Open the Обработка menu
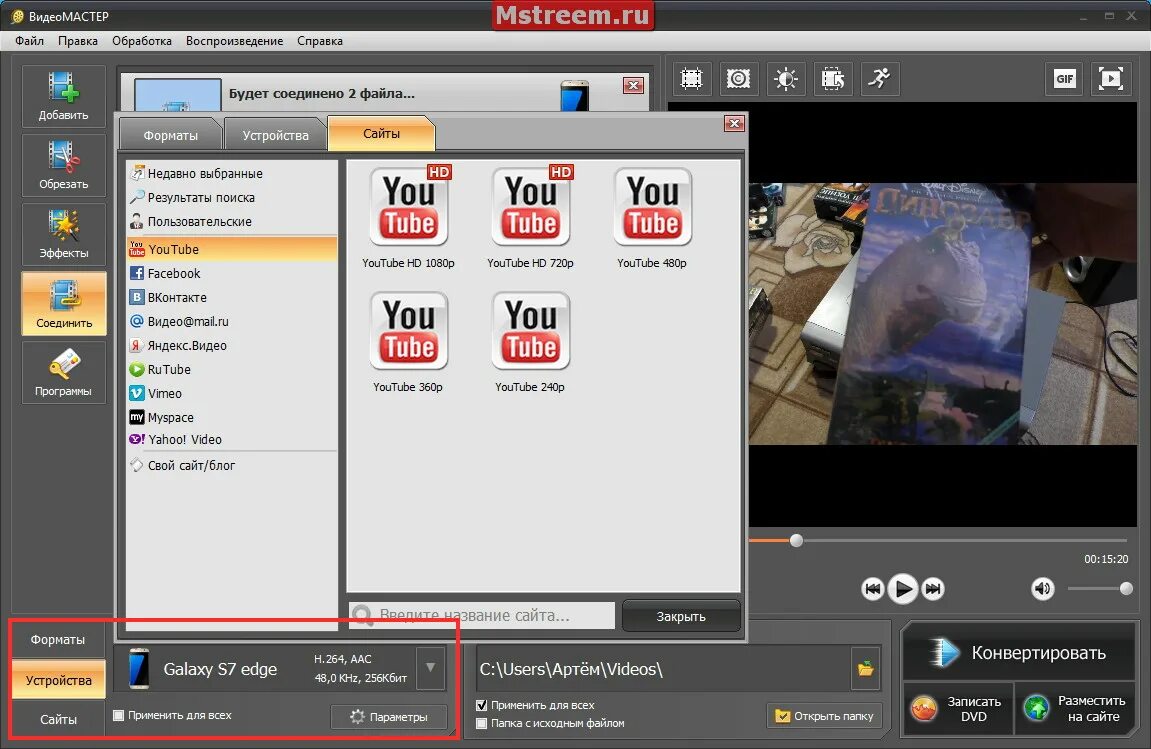 coord(142,41)
